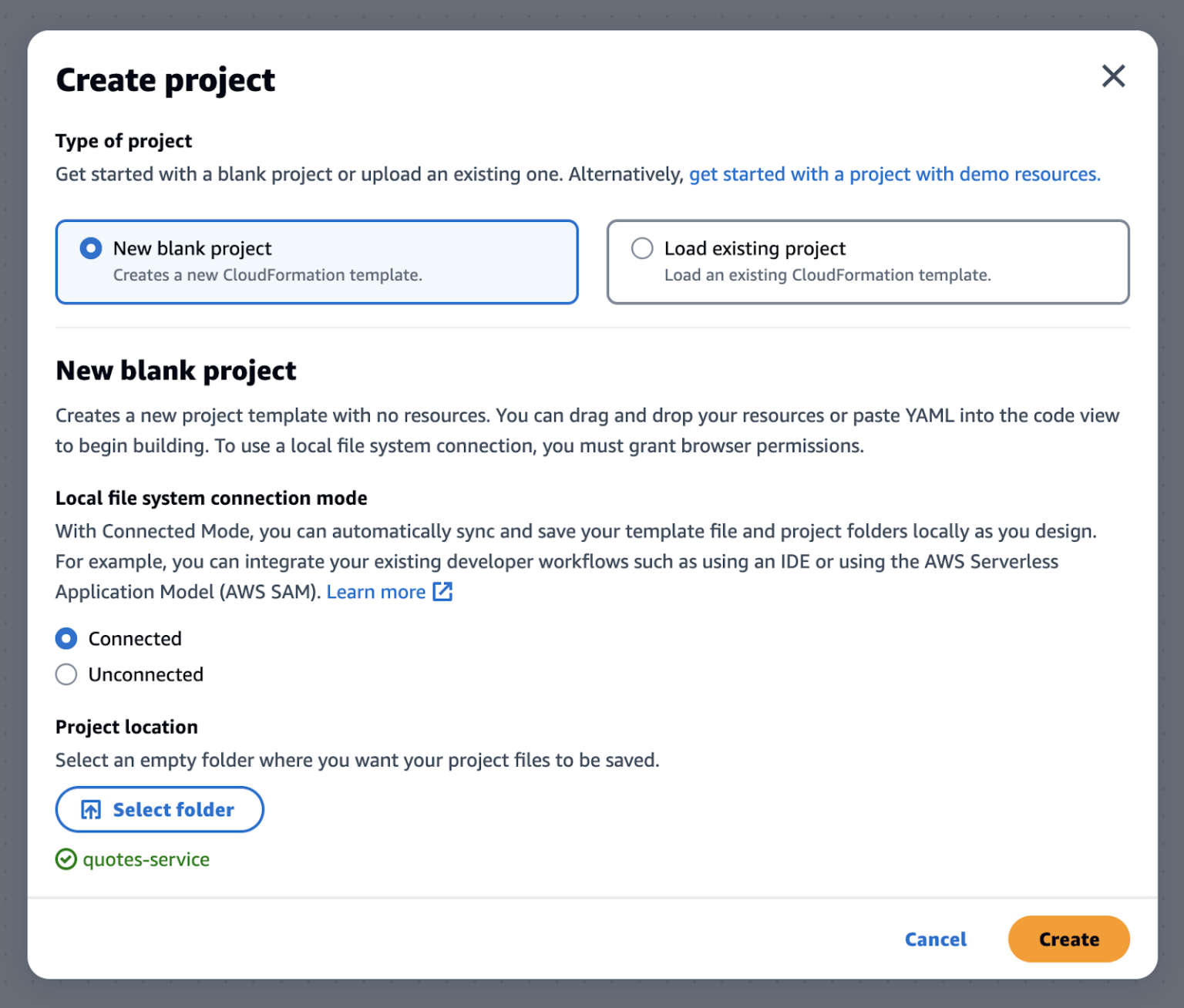Click the Load existing project tile title

(755, 248)
